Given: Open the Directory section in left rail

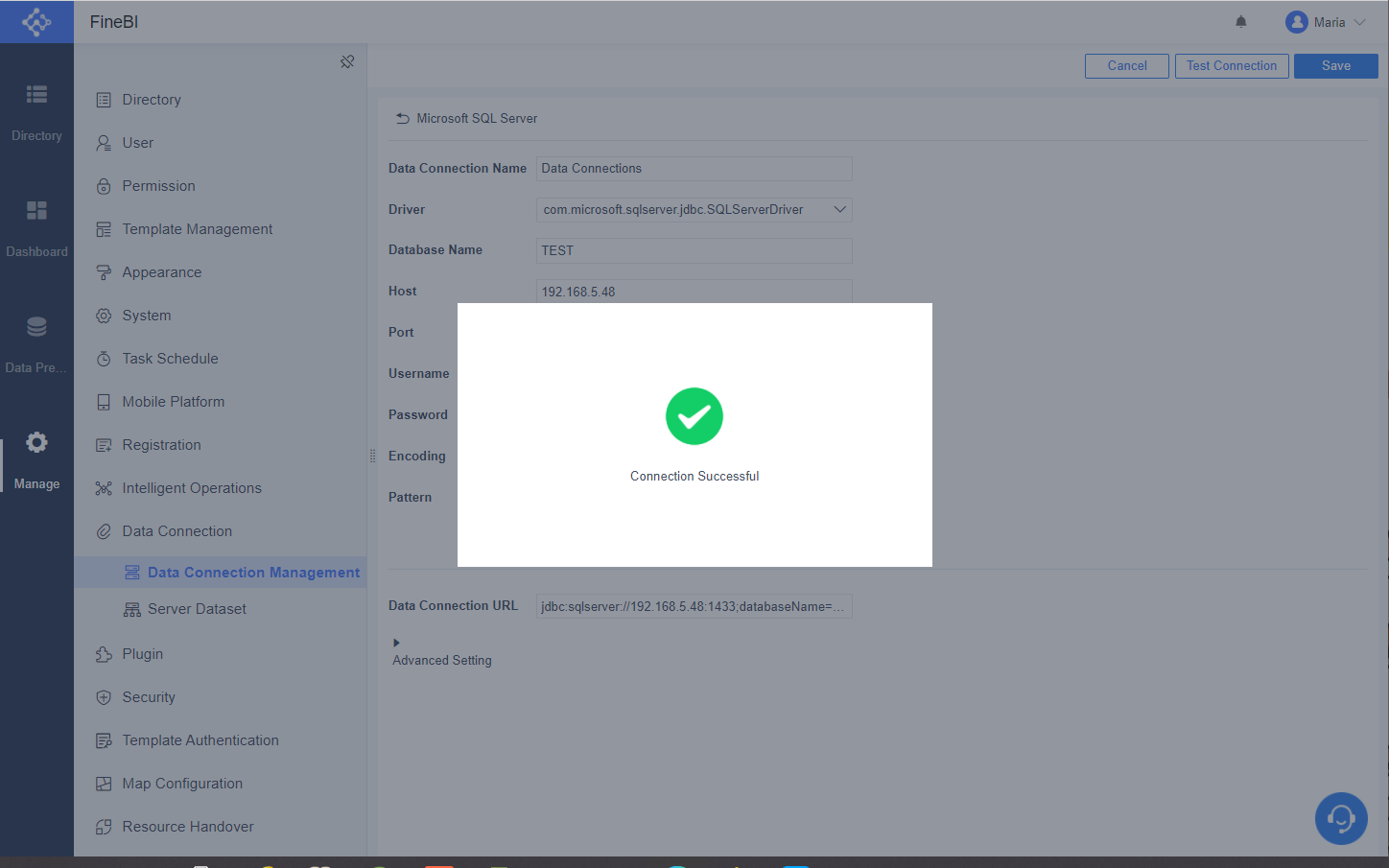Looking at the screenshot, I should (x=36, y=111).
